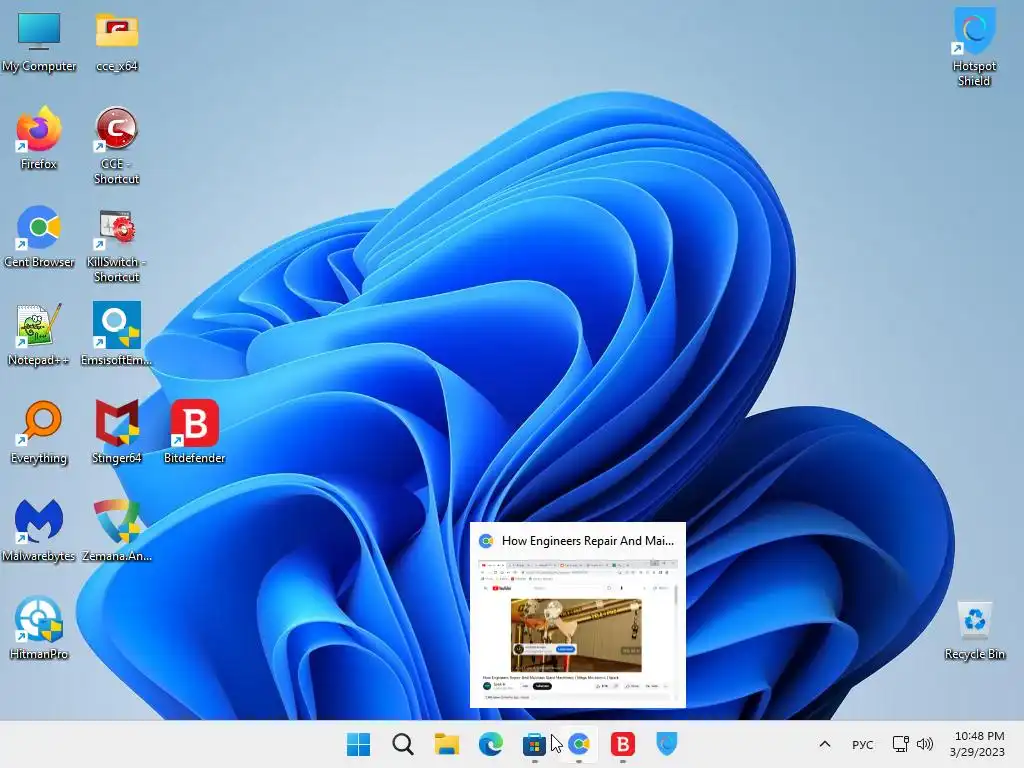This screenshot has height=768, width=1024.
Task: Expand the hidden system tray icons chevron
Action: pos(825,744)
